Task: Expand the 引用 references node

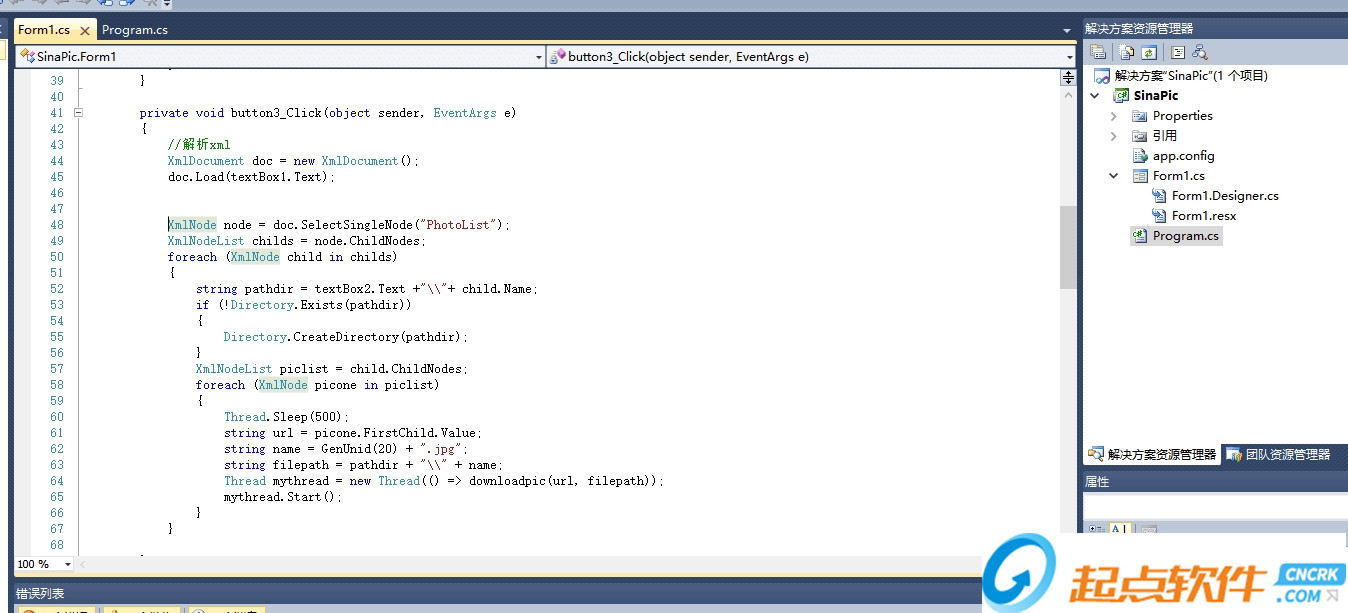Action: tap(1114, 136)
